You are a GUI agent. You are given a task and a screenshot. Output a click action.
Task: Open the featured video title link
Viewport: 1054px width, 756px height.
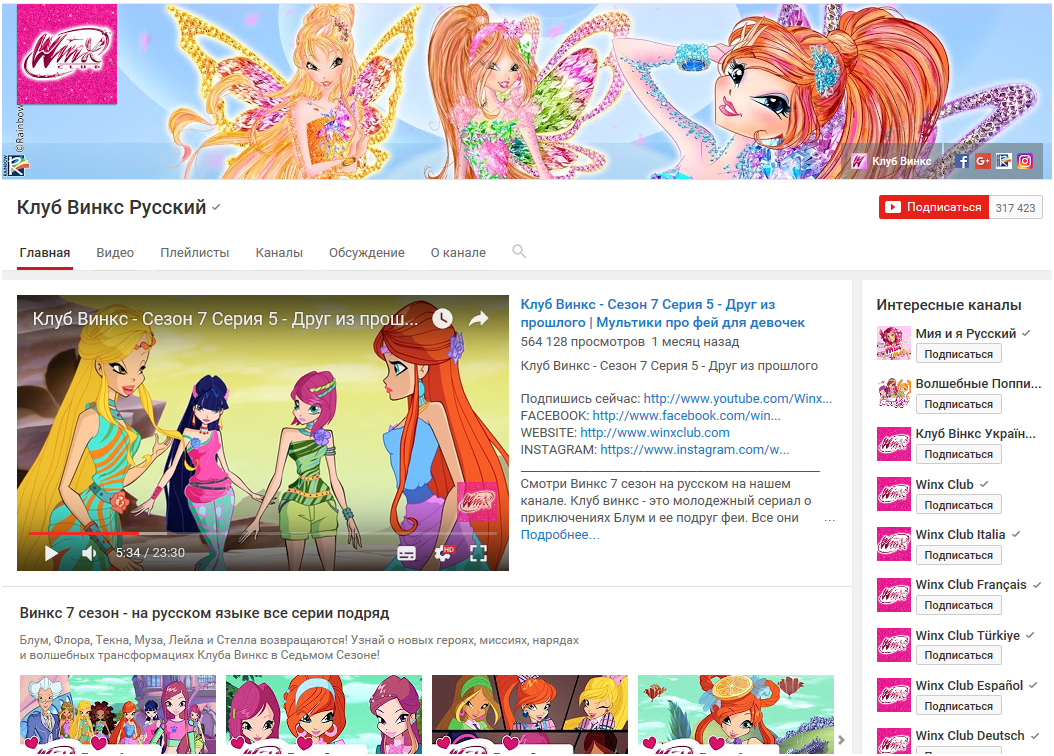coord(662,313)
